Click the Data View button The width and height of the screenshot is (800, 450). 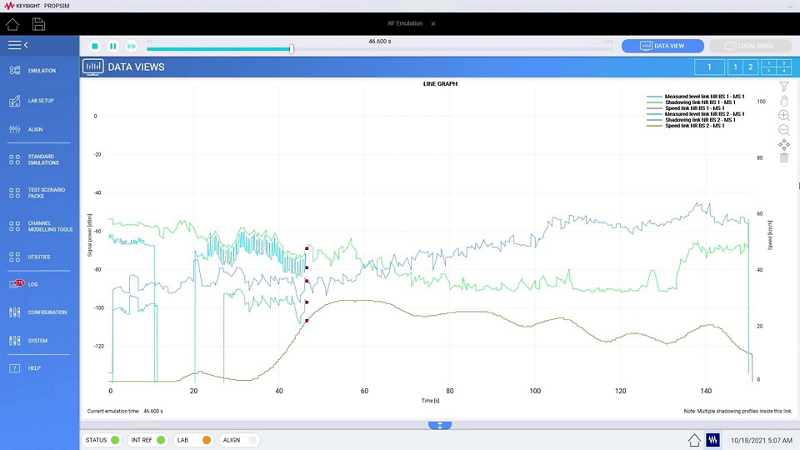point(662,46)
